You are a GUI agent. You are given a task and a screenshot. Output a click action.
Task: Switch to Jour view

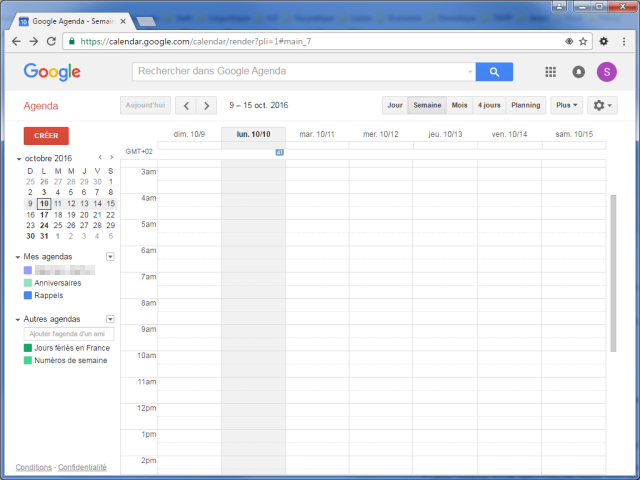[x=395, y=105]
